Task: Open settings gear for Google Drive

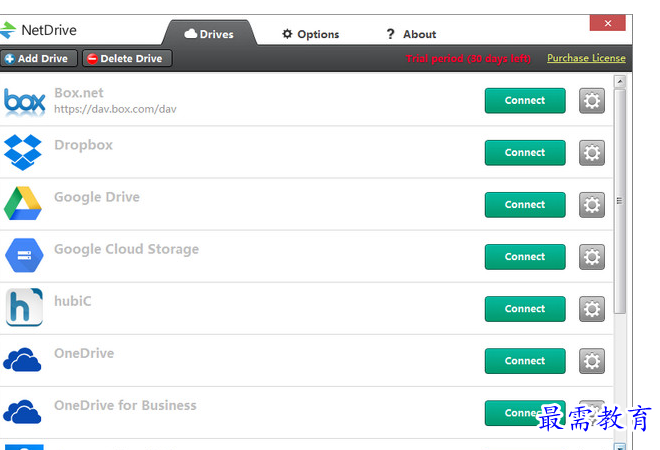Action: pyautogui.click(x=591, y=205)
